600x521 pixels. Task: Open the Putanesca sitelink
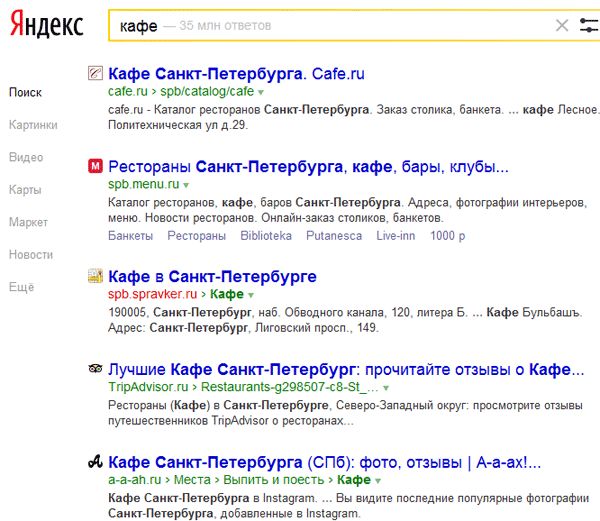pos(334,236)
